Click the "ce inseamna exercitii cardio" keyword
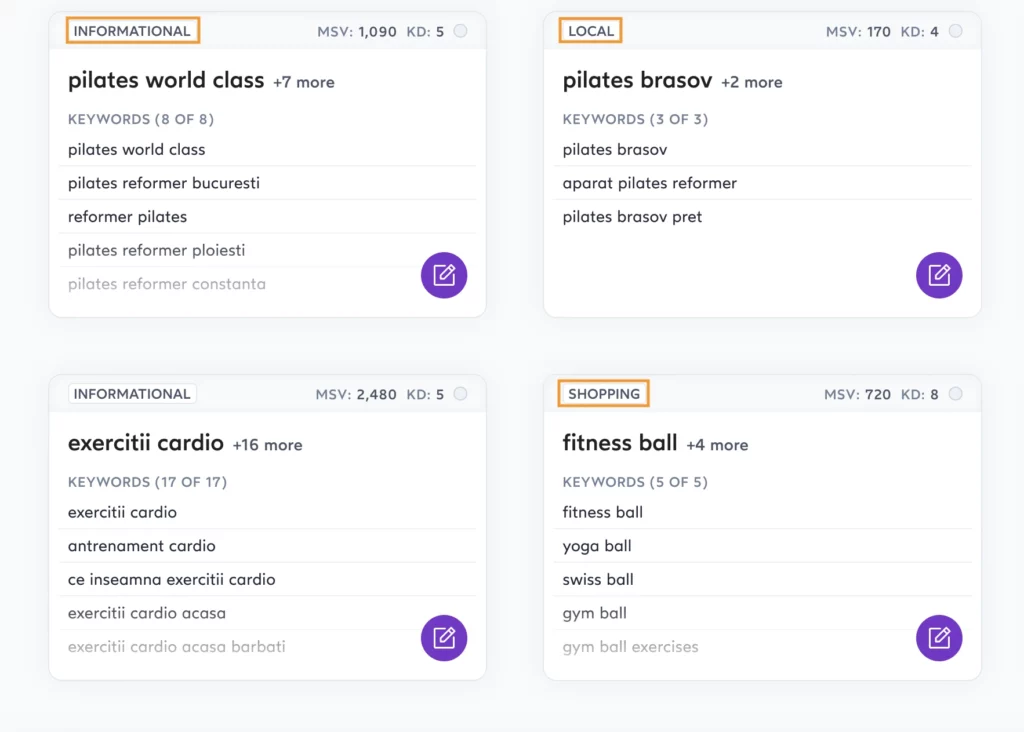The image size is (1024, 732). [x=172, y=579]
